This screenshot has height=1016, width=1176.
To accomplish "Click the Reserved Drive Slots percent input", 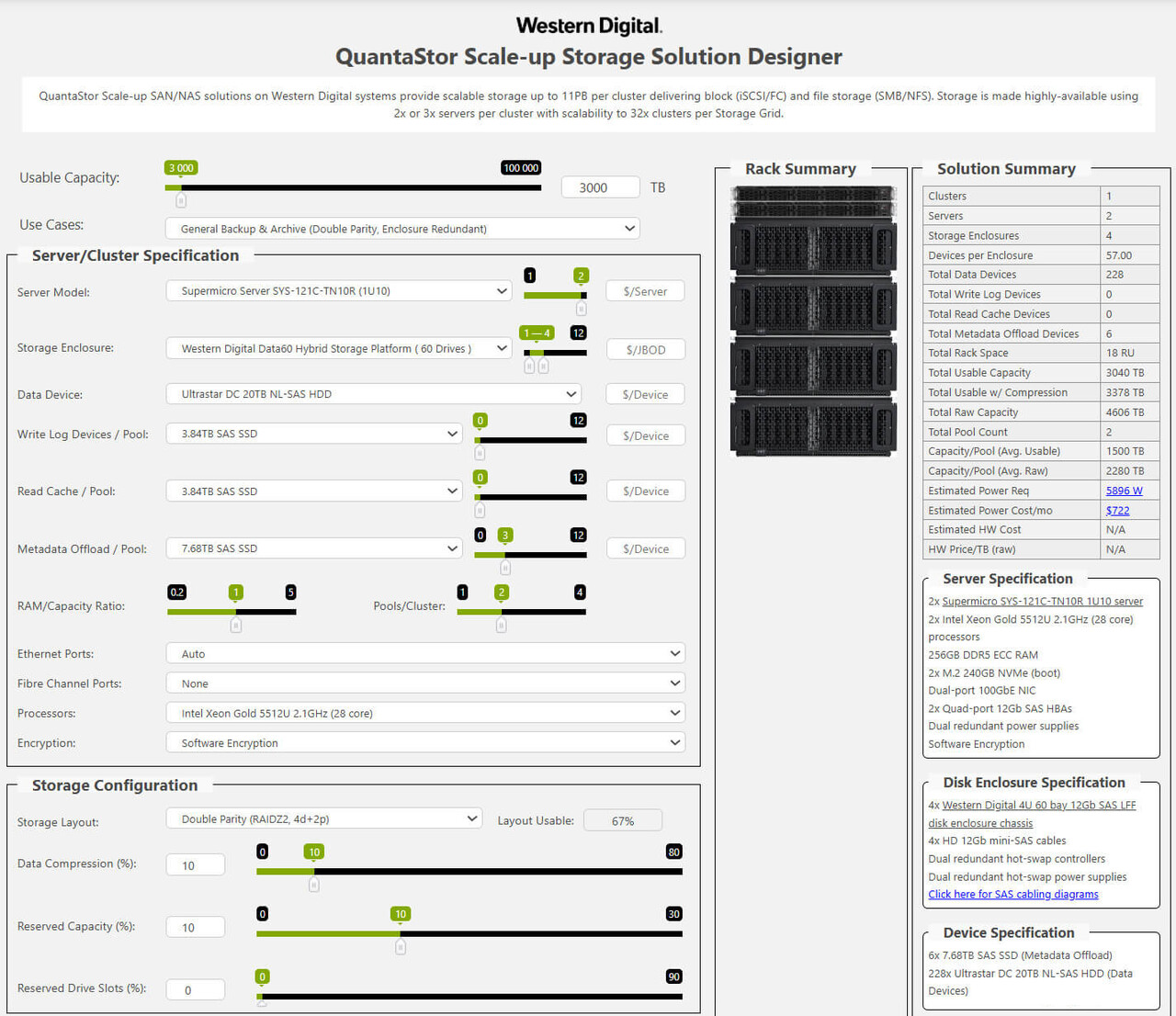I will click(195, 989).
